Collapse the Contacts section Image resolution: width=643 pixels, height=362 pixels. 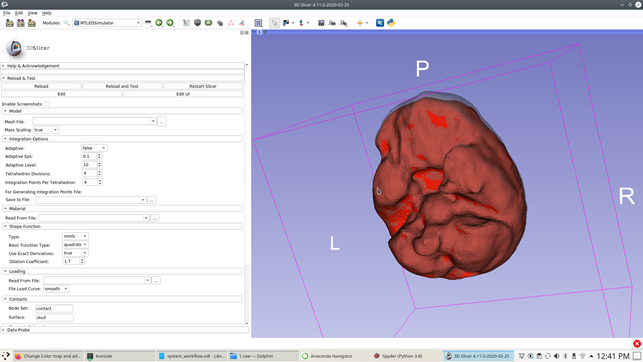[122, 299]
